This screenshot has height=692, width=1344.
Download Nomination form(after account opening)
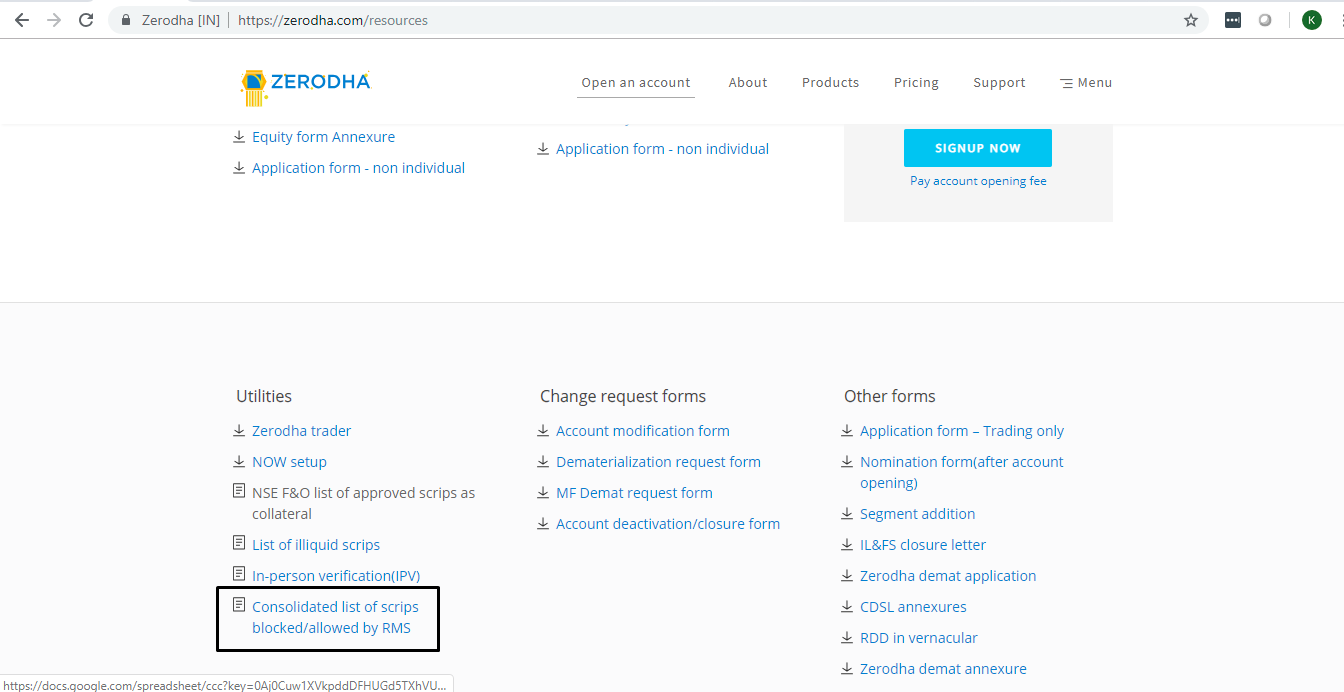click(x=962, y=472)
